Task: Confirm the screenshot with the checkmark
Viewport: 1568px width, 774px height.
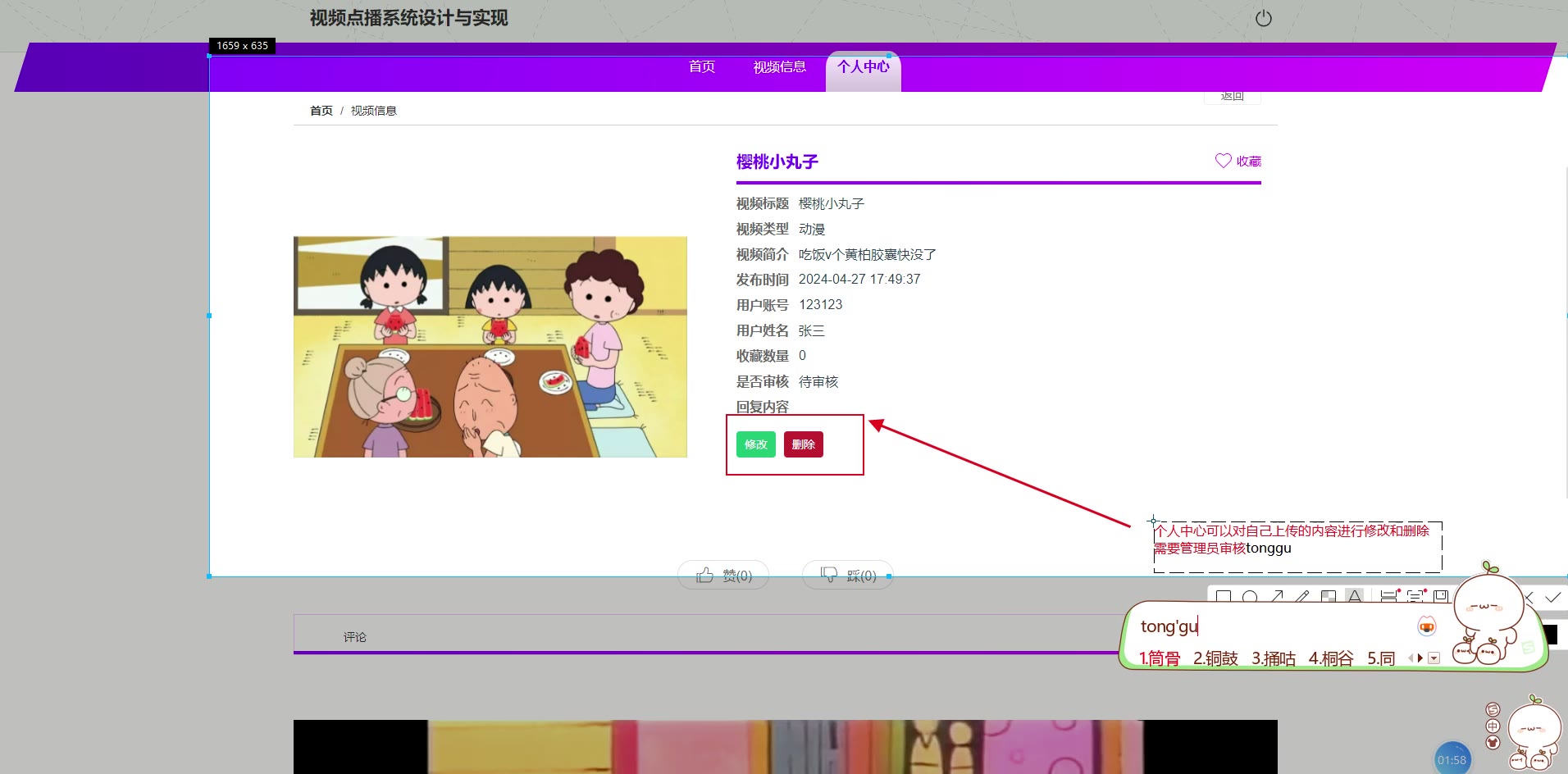Action: 1552,598
